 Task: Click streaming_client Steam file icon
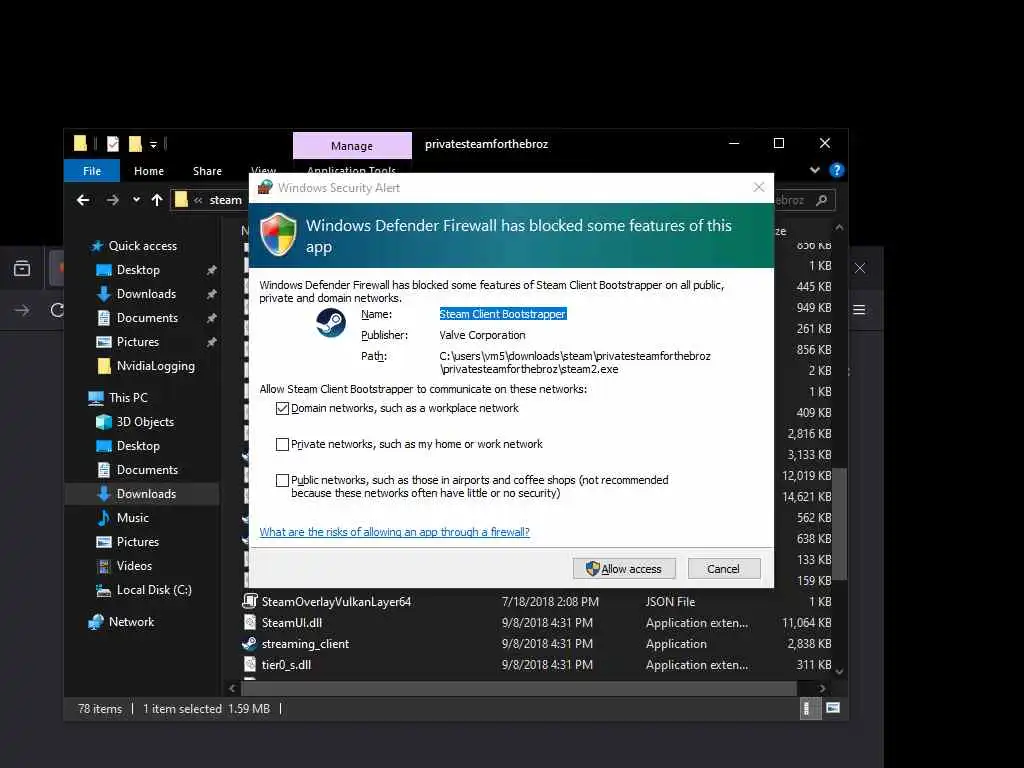[249, 644]
